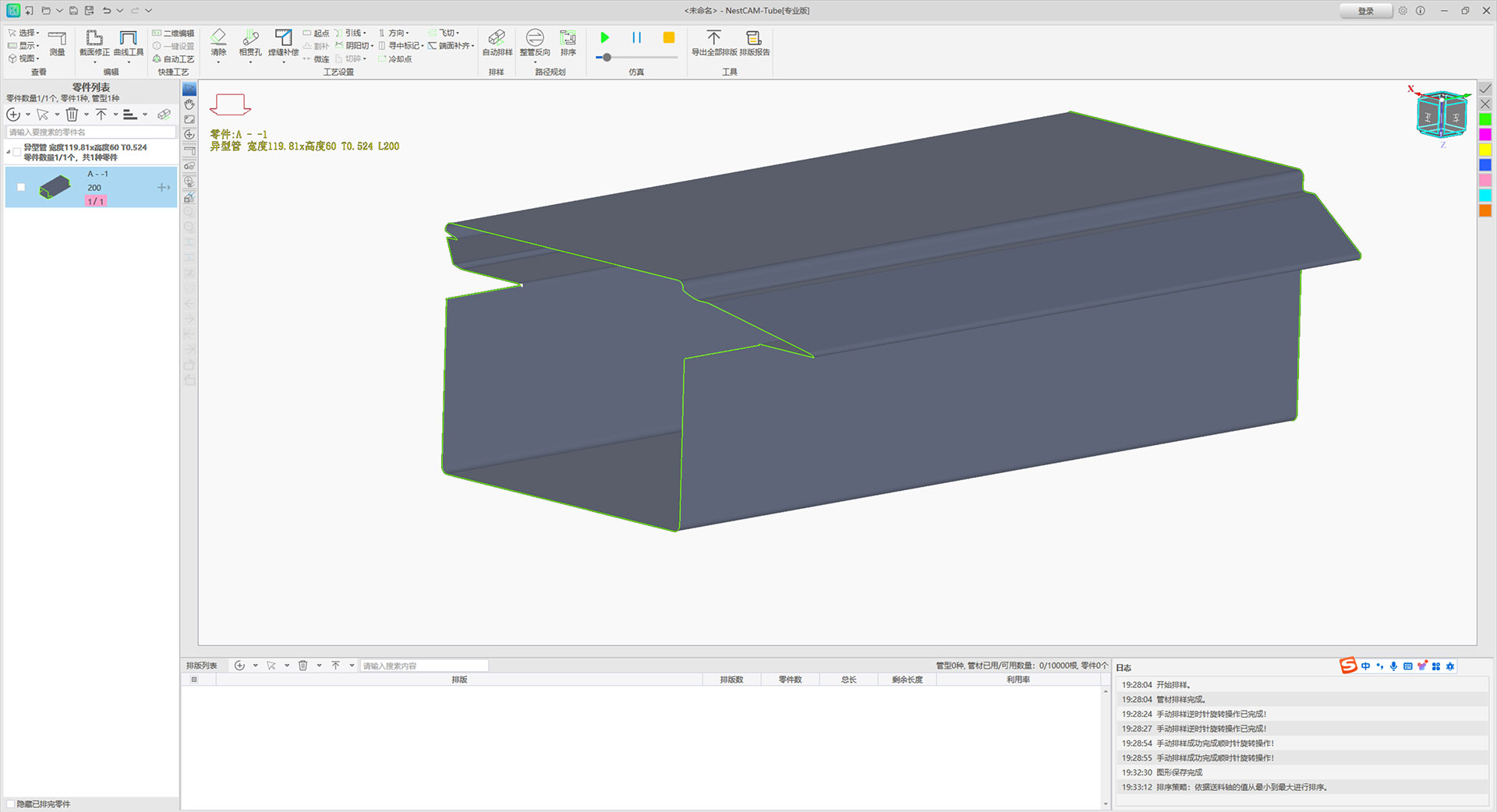
Task: Click the 利用率 column header
Action: 1017,680
